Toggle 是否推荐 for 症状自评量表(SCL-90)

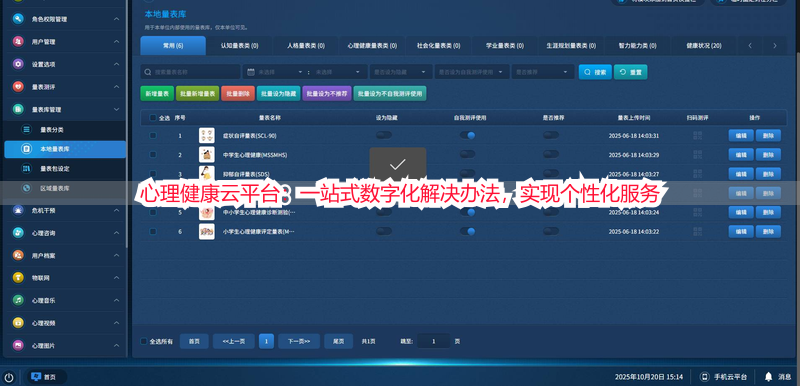551,135
